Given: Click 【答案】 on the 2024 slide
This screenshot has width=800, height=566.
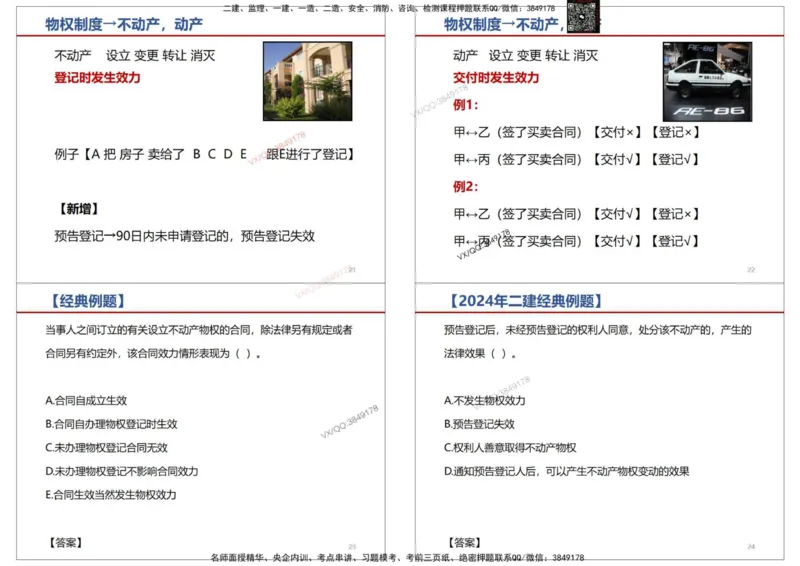Looking at the screenshot, I should [x=464, y=543].
